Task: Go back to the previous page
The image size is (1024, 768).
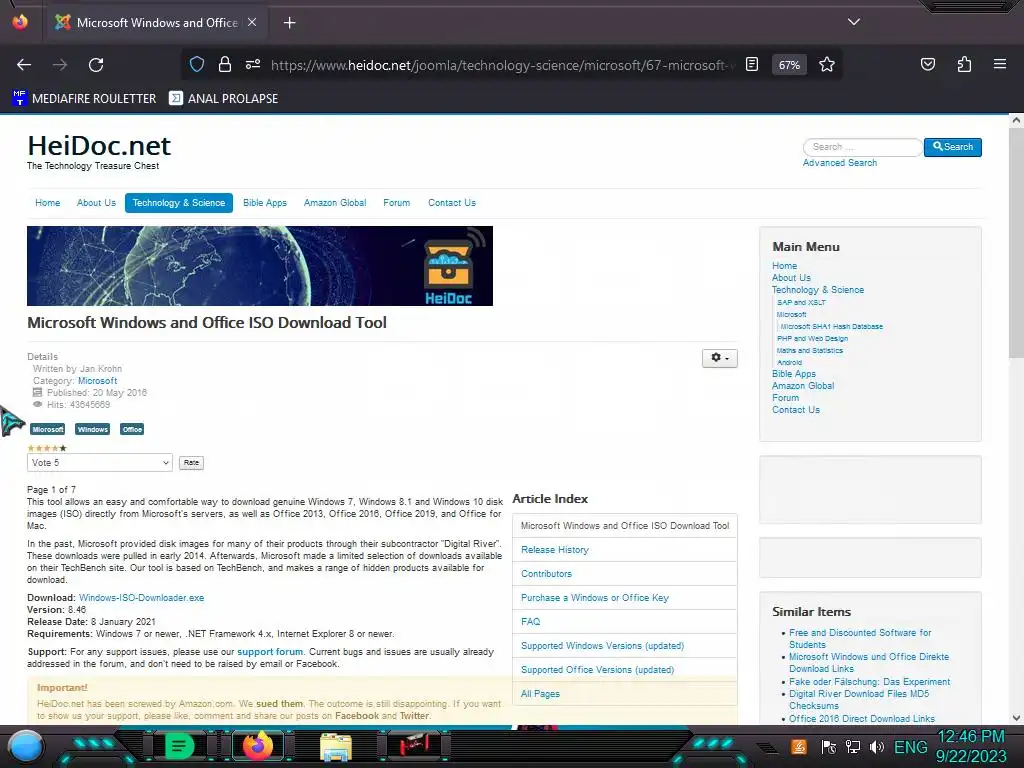Action: pyautogui.click(x=24, y=65)
